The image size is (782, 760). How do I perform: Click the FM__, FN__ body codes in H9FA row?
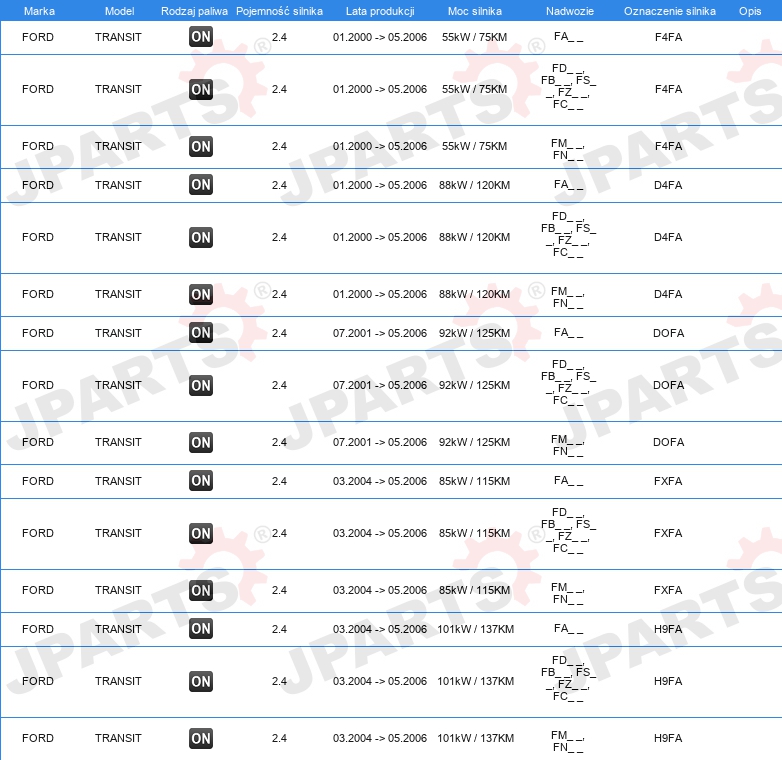tap(568, 741)
